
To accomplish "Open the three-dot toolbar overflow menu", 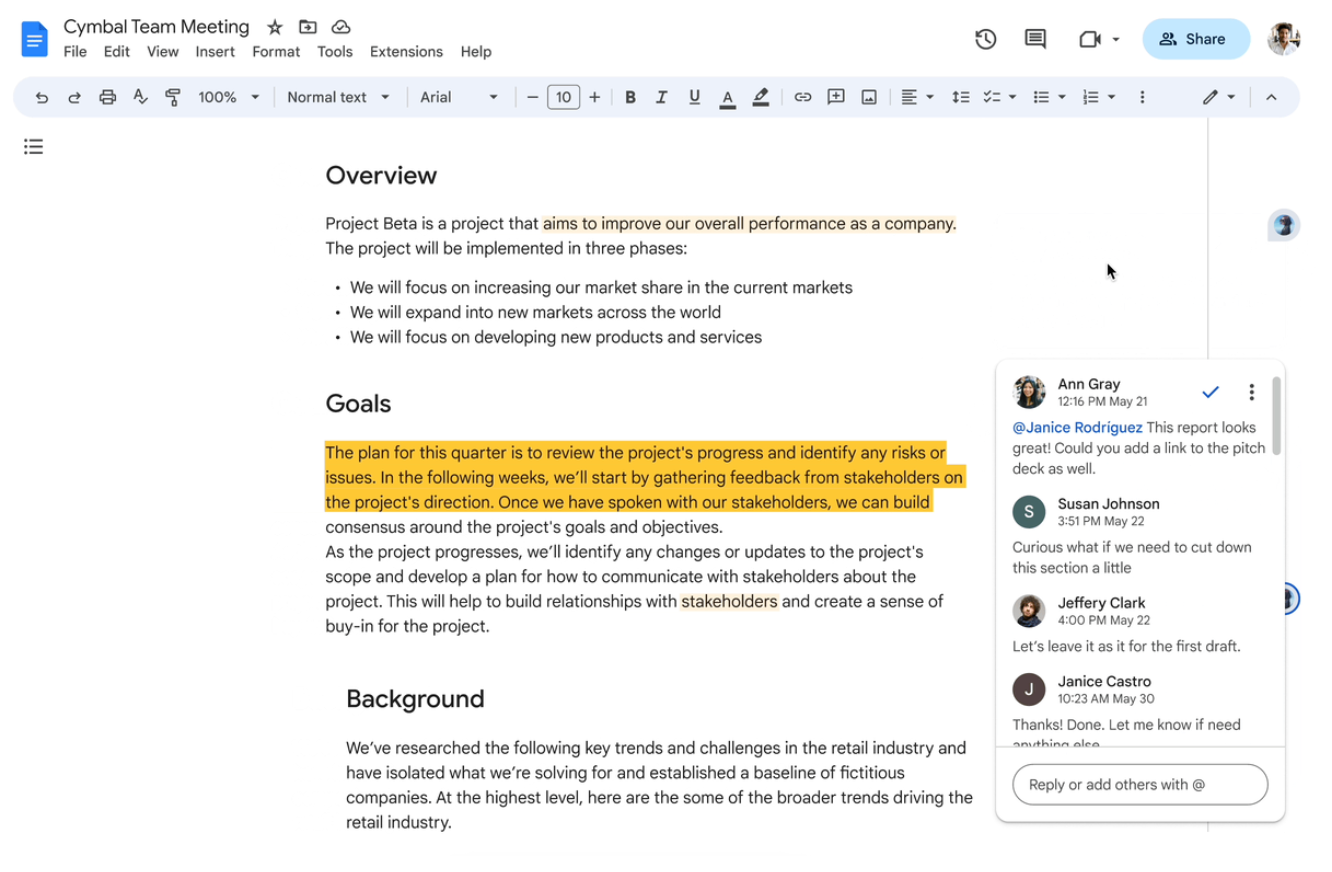I will coord(1142,97).
